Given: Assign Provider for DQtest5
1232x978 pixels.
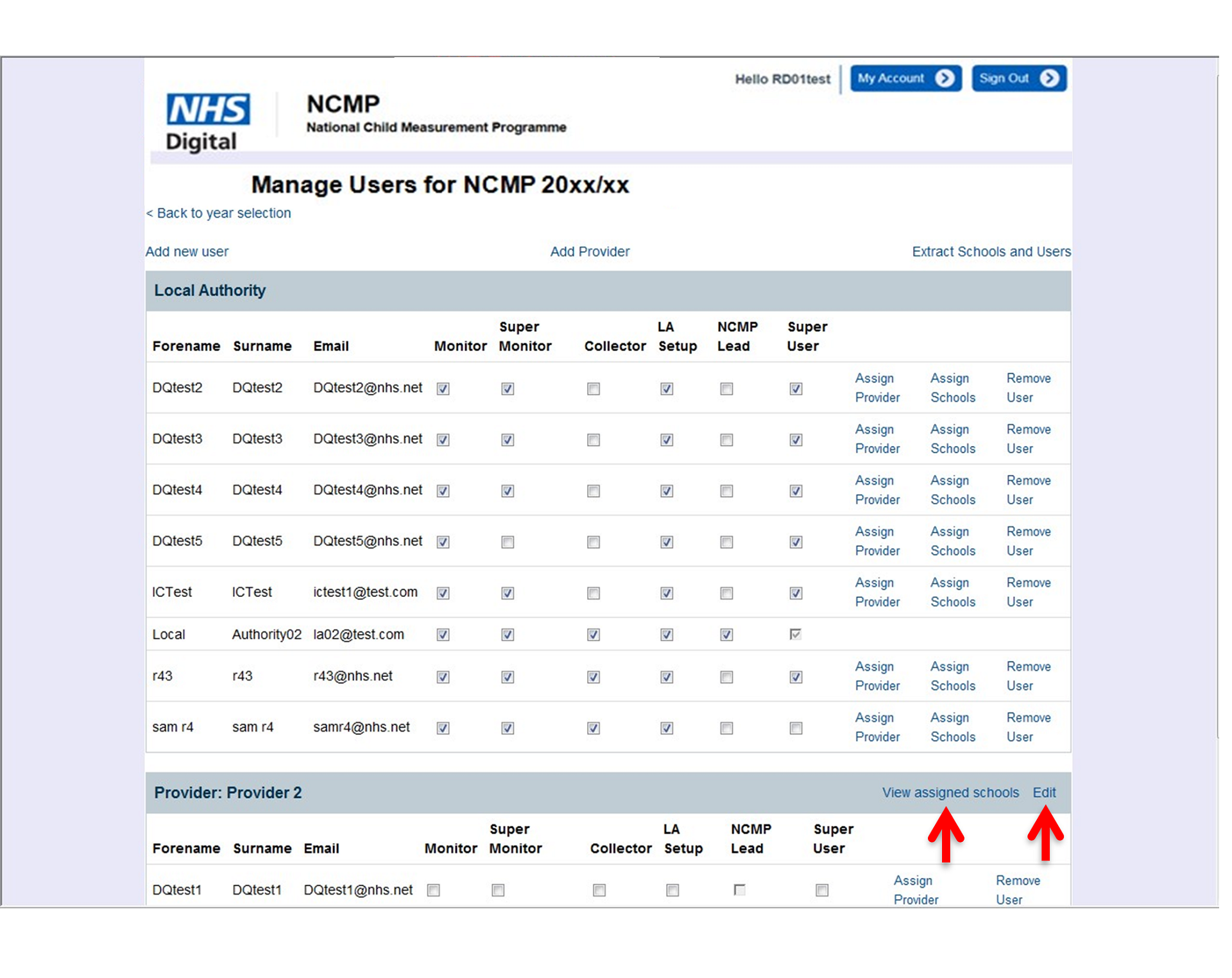Looking at the screenshot, I should [x=877, y=542].
